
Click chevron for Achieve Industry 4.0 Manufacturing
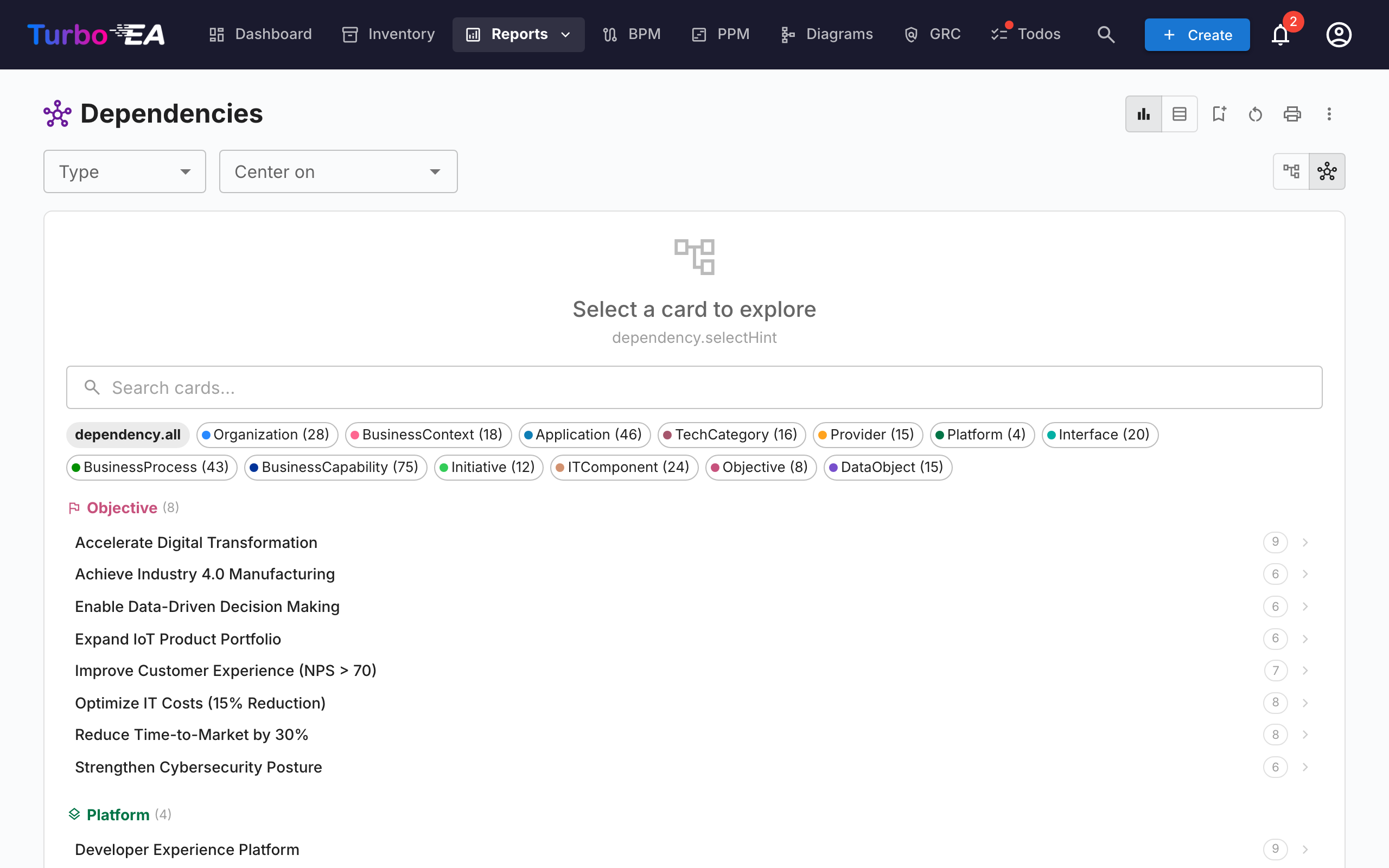coord(1305,574)
